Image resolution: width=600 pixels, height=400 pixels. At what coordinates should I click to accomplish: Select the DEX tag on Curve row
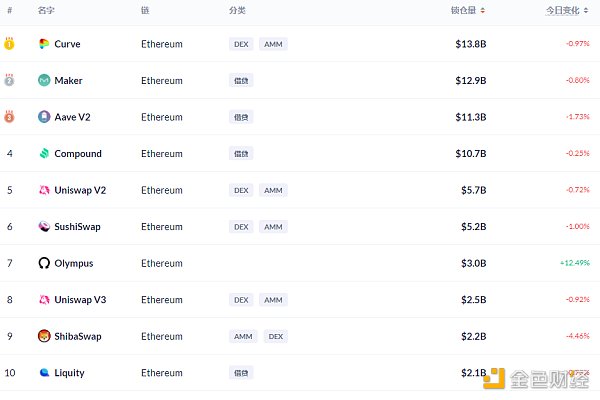point(241,44)
